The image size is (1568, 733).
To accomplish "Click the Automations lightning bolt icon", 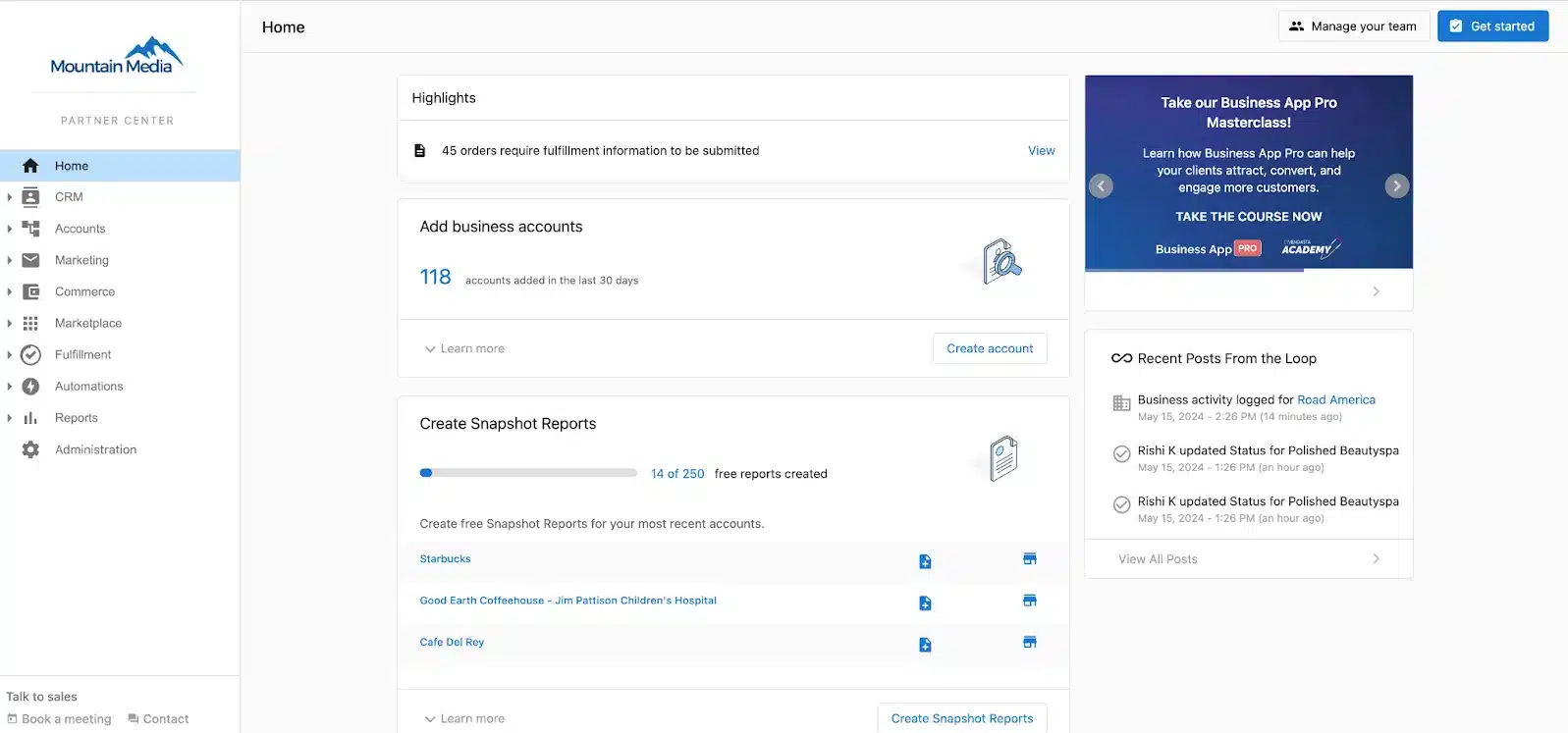I will point(30,387).
